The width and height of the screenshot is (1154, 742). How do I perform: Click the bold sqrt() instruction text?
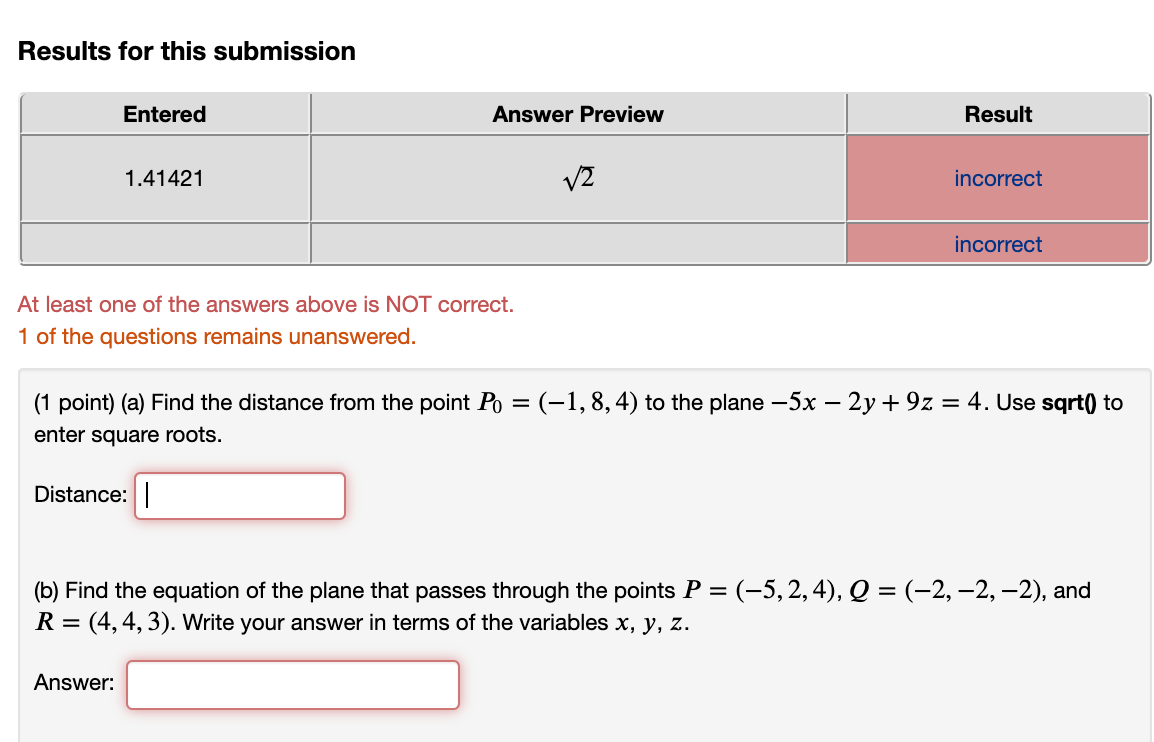1071,402
